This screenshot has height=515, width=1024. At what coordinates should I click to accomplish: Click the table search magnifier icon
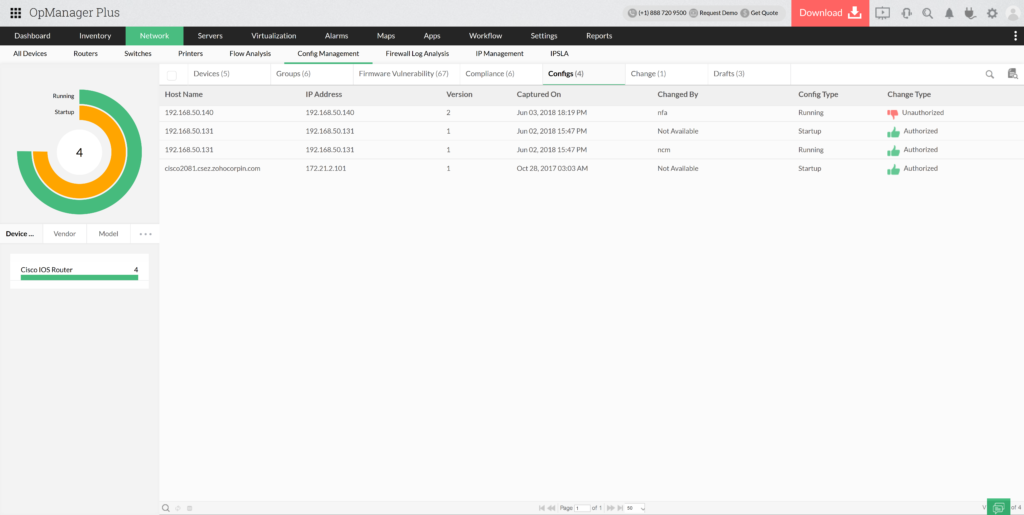pyautogui.click(x=990, y=74)
